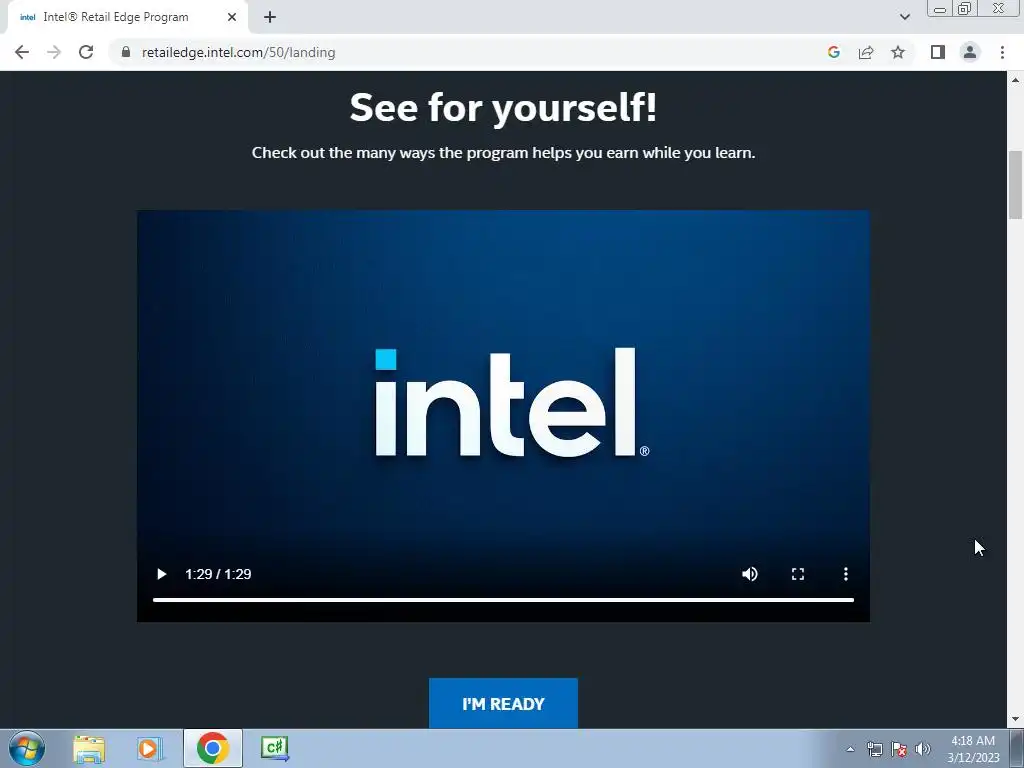Bookmark this page with star
1024x768 pixels.
tap(898, 52)
